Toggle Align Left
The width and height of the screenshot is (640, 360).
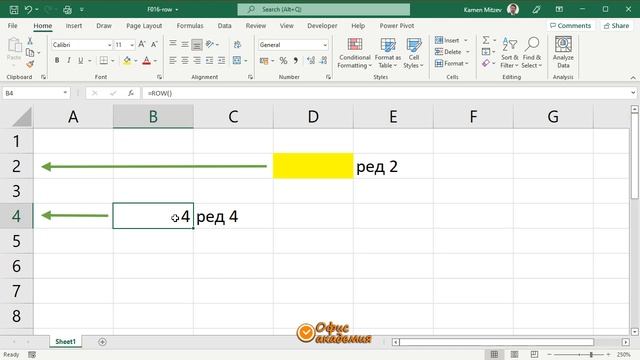173,60
